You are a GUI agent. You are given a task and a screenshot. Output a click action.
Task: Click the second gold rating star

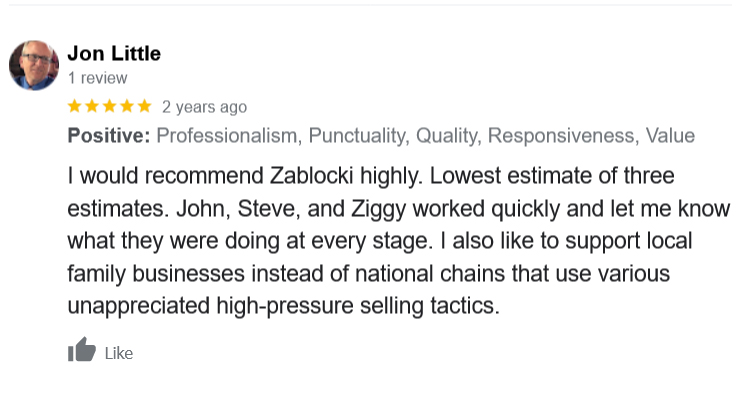pos(92,106)
